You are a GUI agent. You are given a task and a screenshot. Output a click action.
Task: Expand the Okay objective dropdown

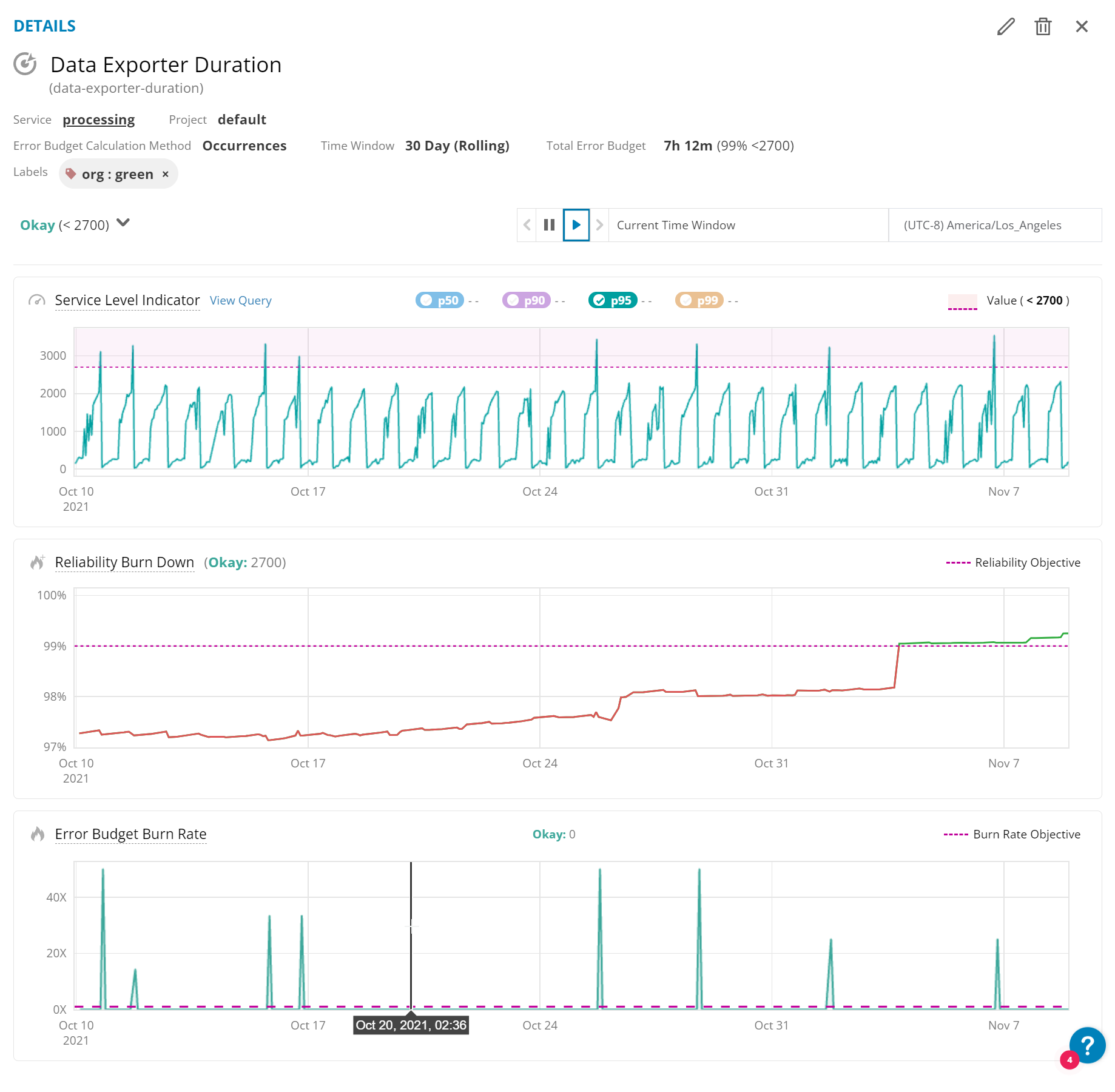(123, 223)
